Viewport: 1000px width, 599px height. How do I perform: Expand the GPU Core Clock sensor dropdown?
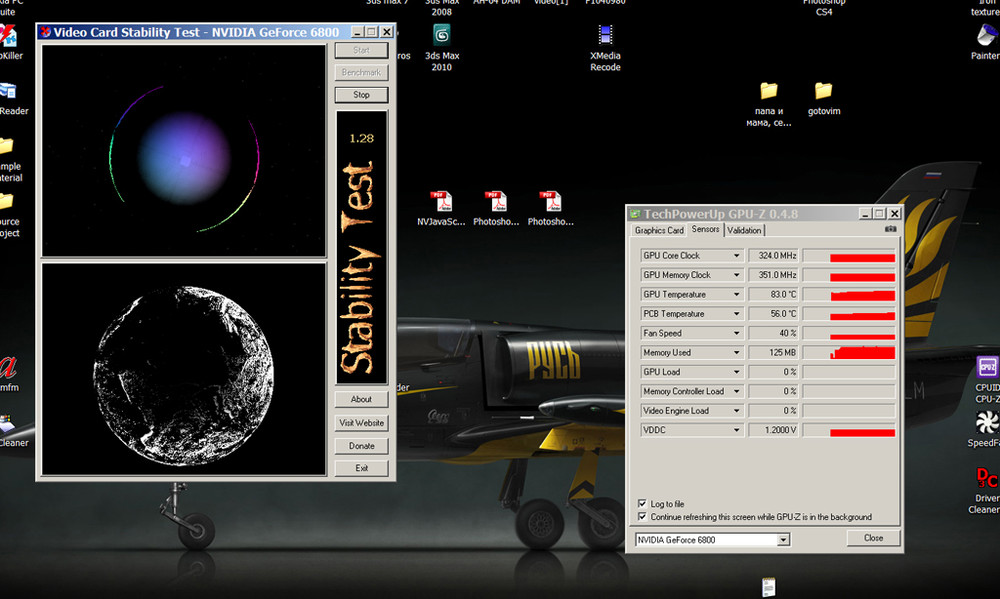(737, 256)
